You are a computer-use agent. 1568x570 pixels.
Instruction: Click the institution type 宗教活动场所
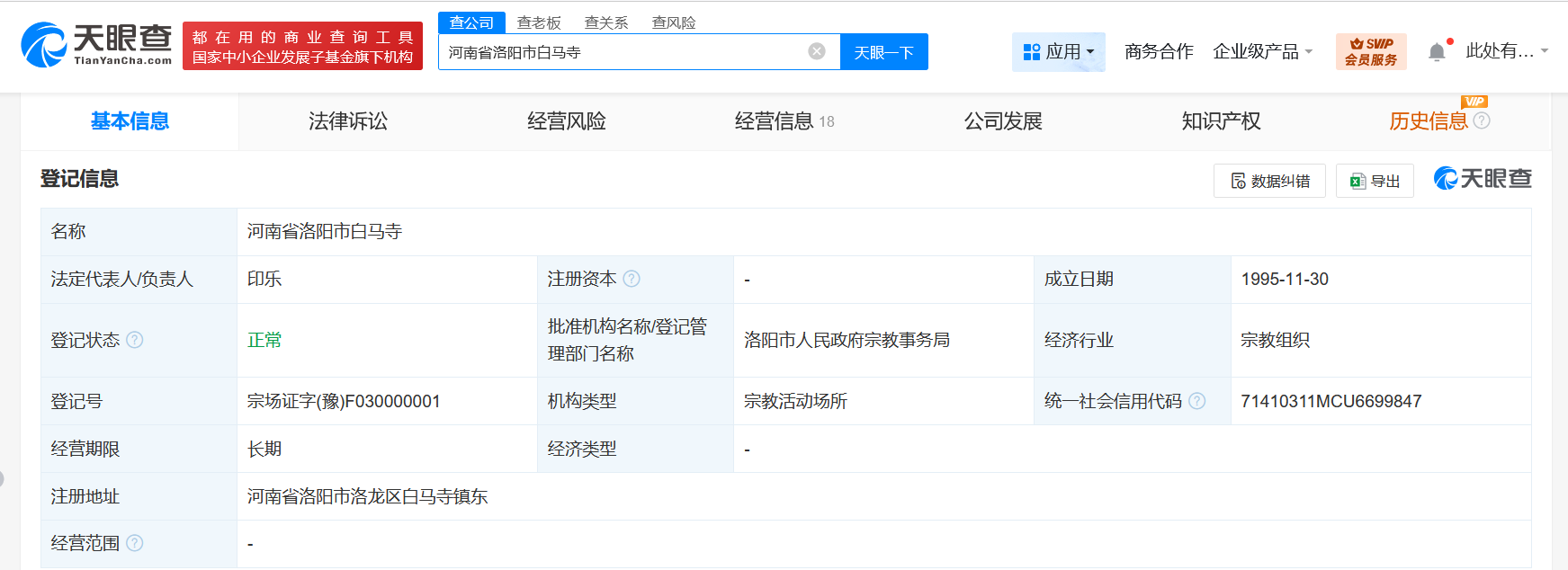(x=795, y=401)
